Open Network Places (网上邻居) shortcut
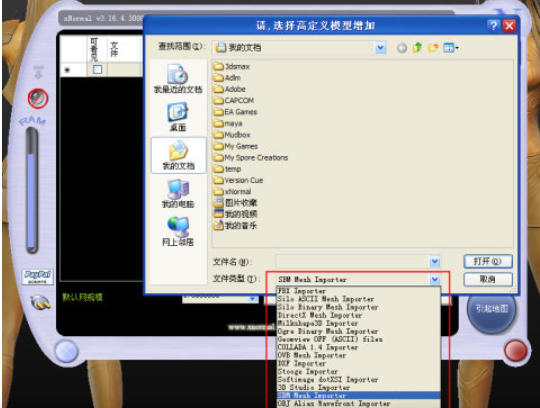The height and width of the screenshot is (408, 540). click(178, 231)
